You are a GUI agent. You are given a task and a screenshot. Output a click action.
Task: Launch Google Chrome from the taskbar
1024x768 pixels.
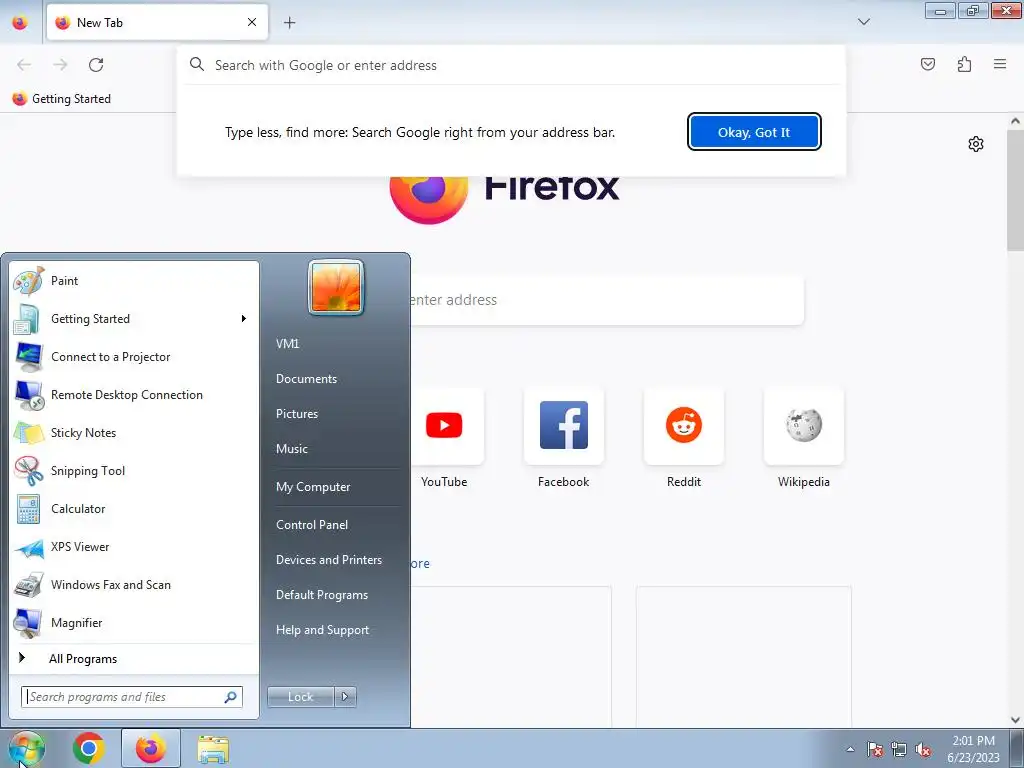tap(89, 748)
